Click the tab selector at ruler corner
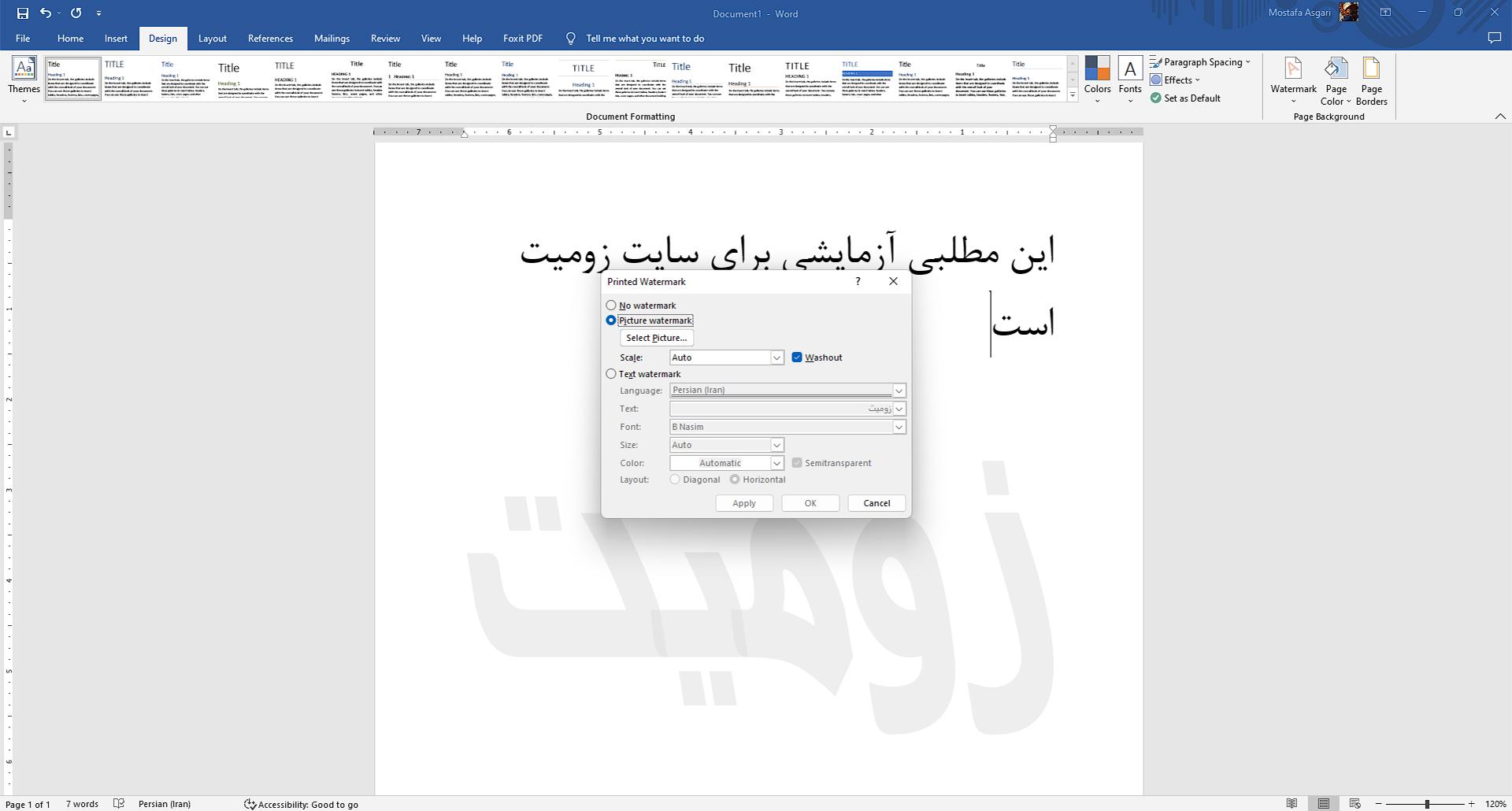The image size is (1512, 811). click(9, 132)
